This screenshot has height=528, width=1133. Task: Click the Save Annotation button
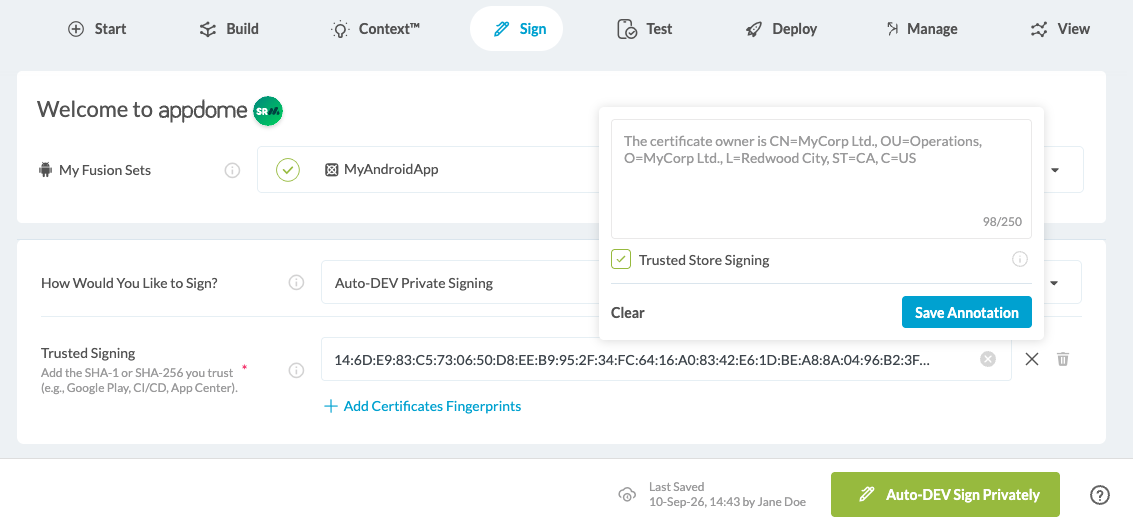(967, 312)
